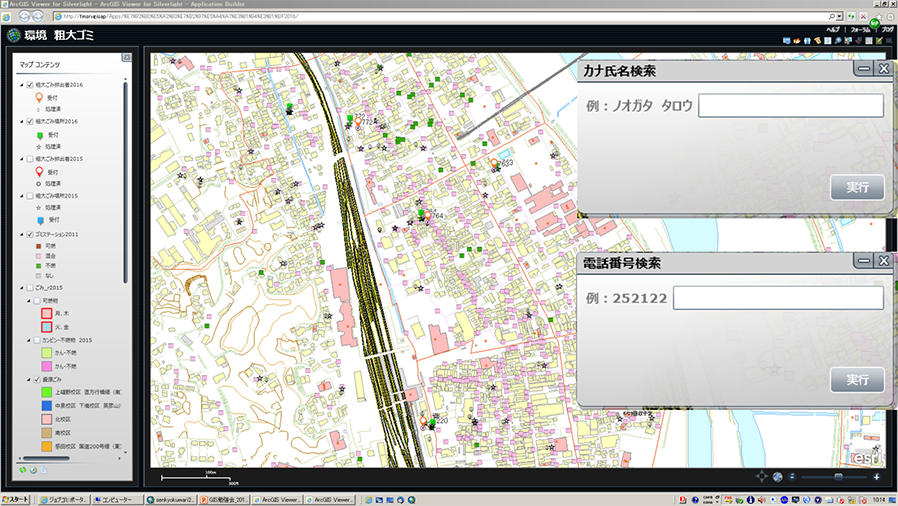The width and height of the screenshot is (898, 506).
Task: Collapse the 粗大ごみ排出者2015 layer node
Action: click(21, 159)
